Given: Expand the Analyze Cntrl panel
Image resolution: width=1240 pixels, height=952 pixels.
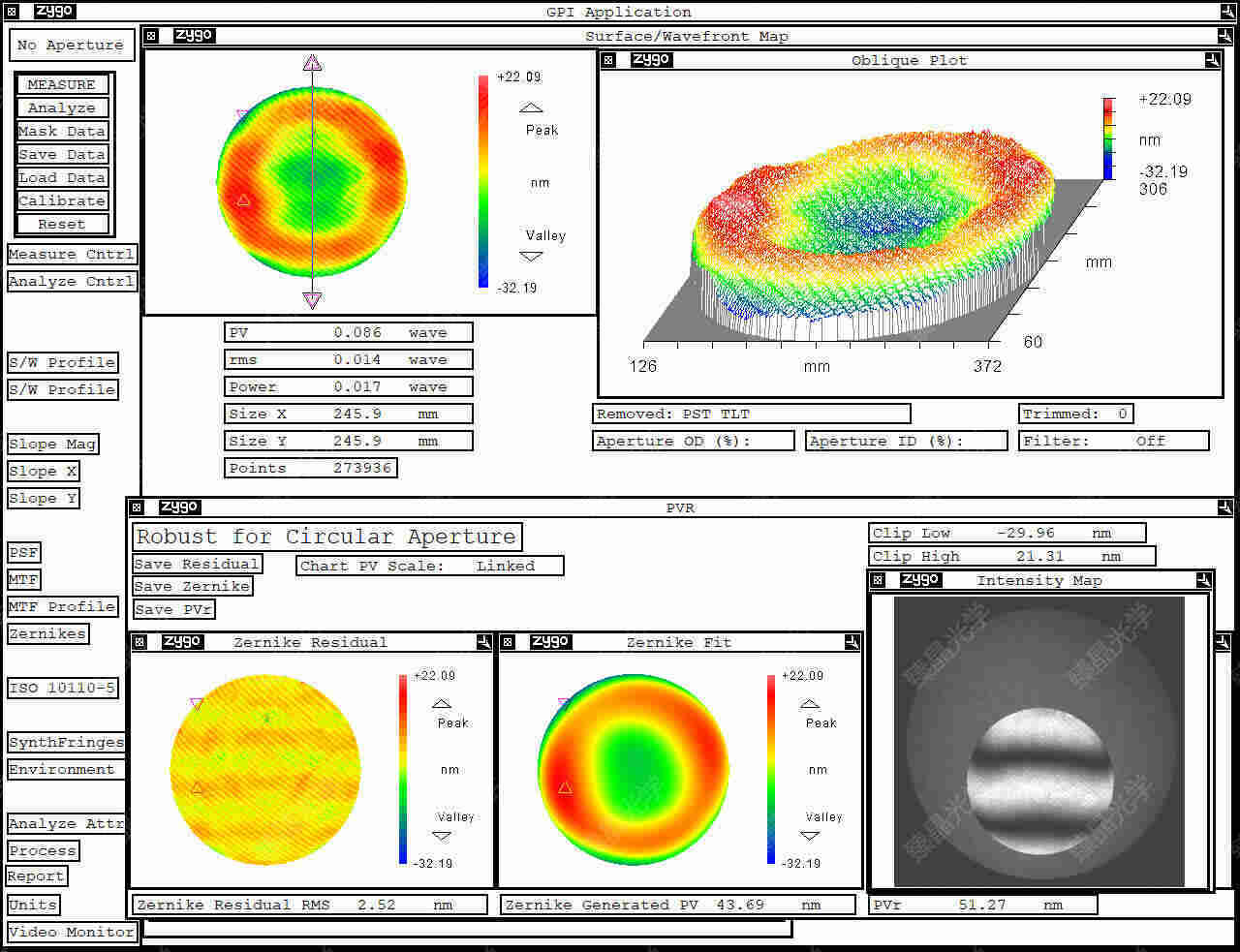Looking at the screenshot, I should tap(72, 282).
